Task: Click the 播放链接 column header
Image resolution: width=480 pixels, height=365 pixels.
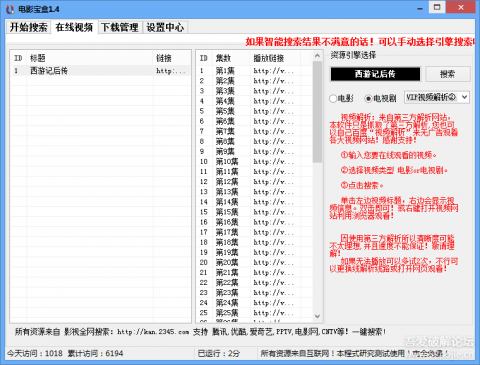Action: [x=275, y=58]
